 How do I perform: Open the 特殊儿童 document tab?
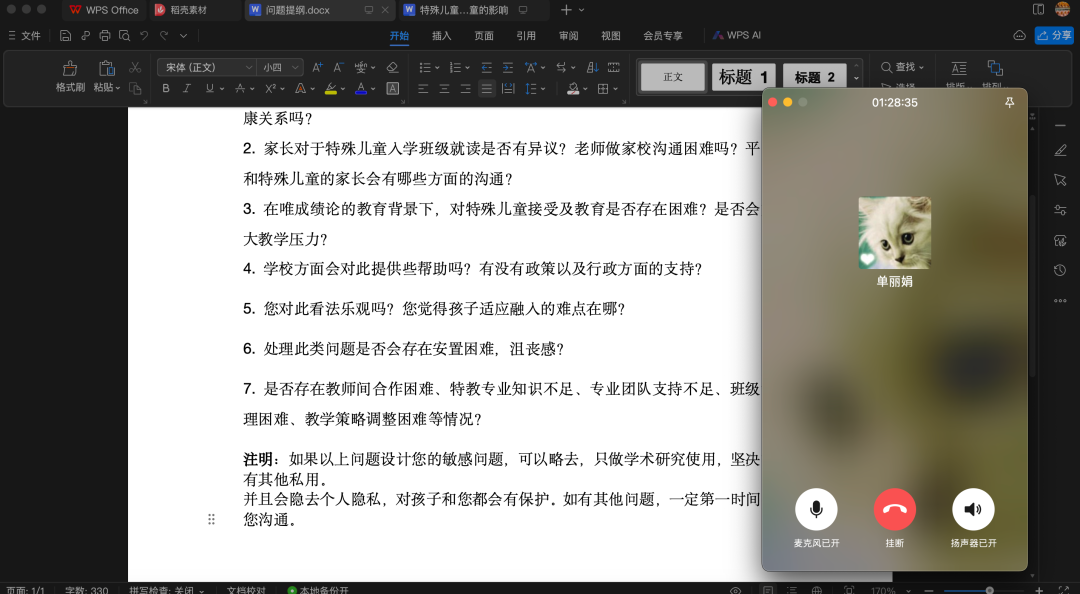point(462,10)
